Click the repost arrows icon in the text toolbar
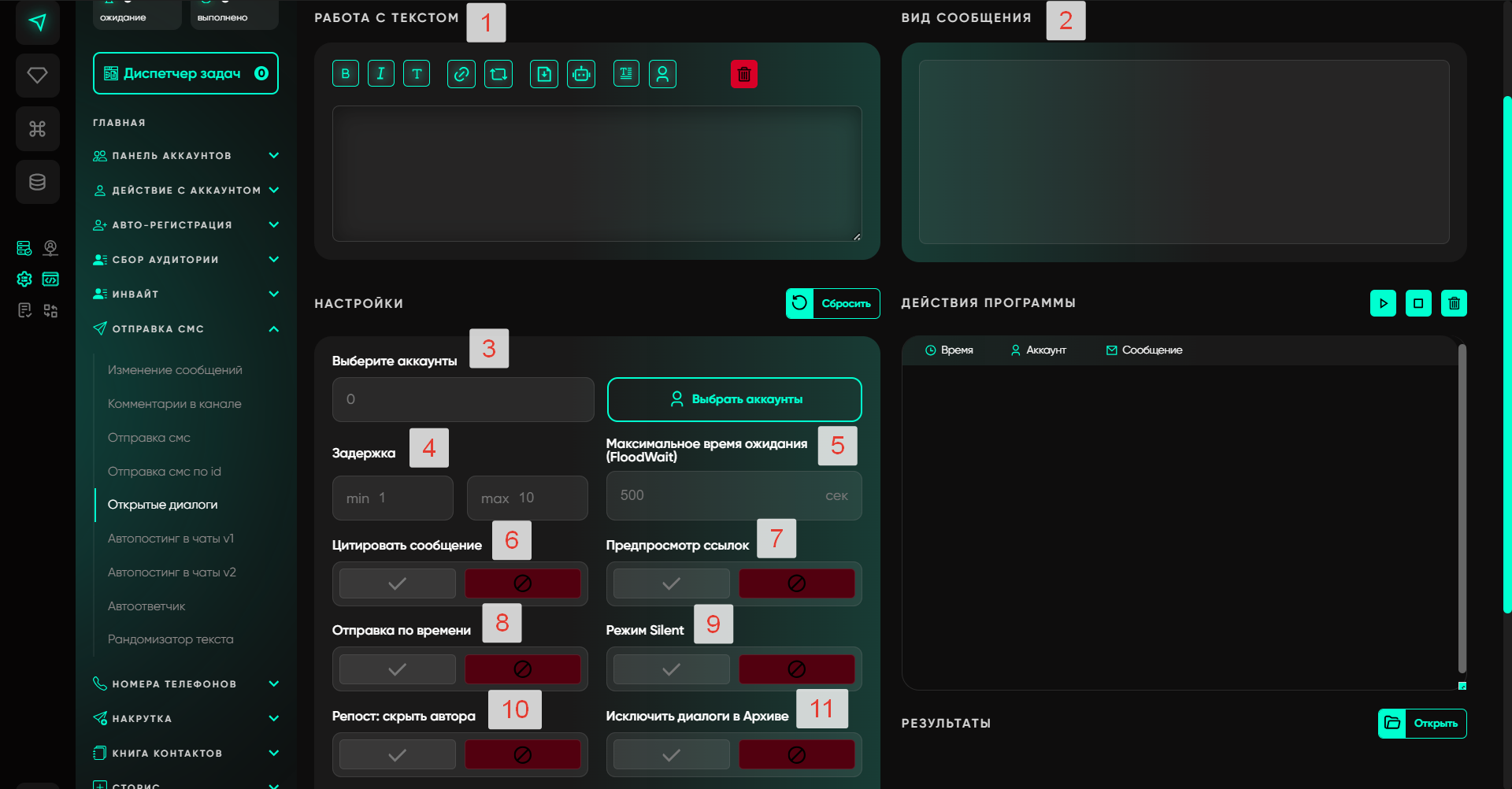The width and height of the screenshot is (1512, 789). [x=498, y=74]
